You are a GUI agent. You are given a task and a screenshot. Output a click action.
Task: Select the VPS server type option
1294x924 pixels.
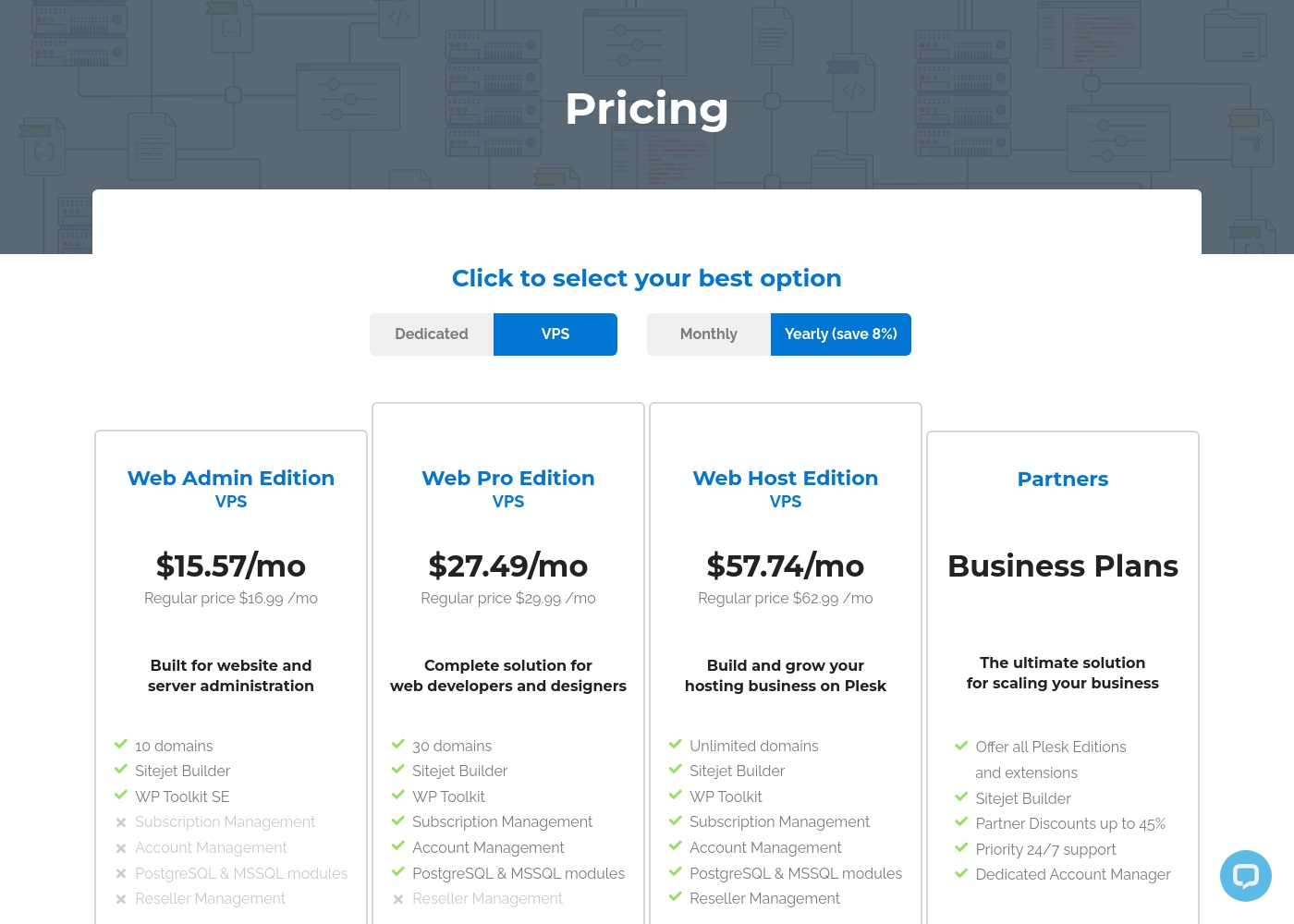555,334
